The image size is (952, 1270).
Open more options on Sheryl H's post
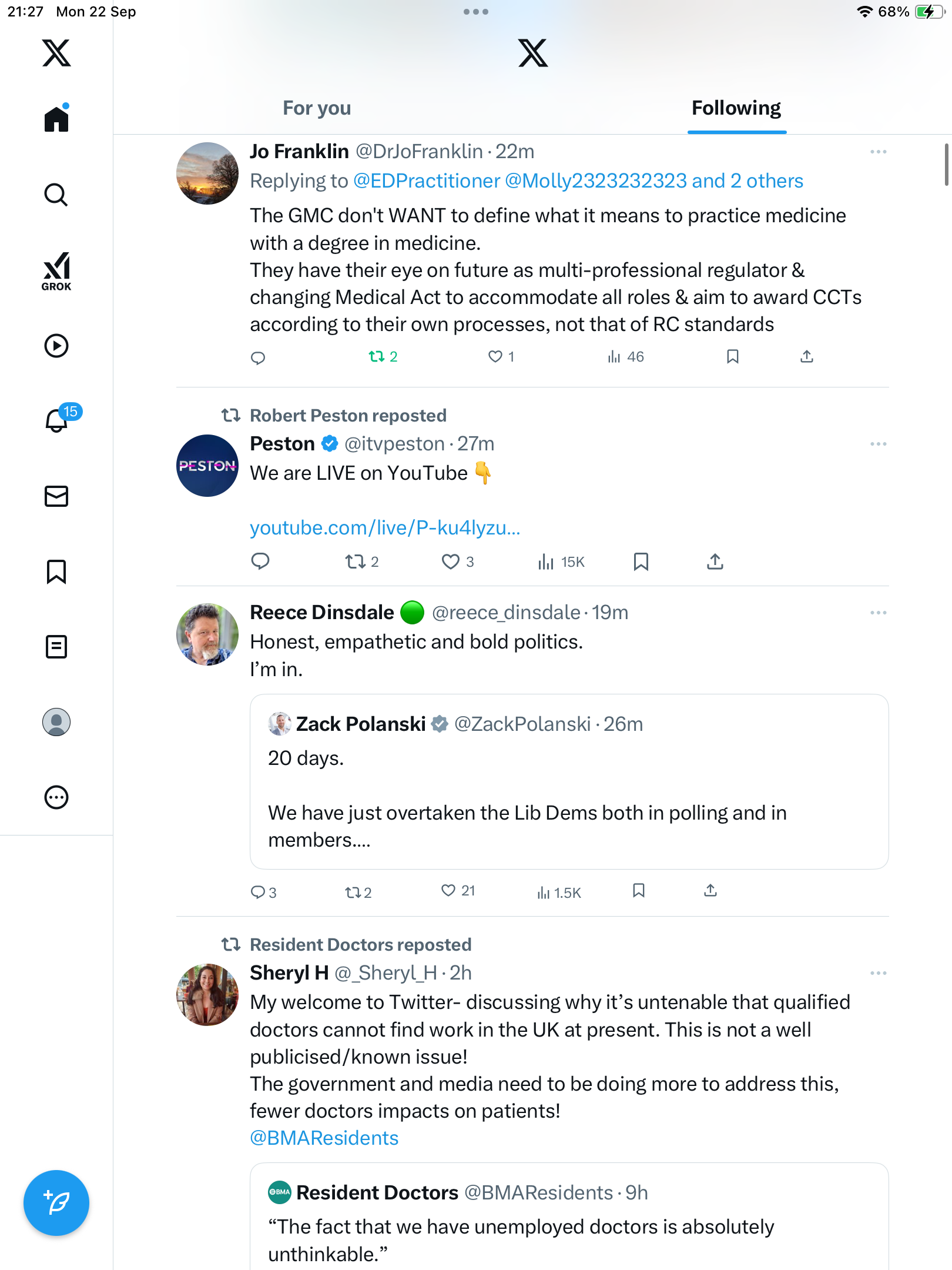pyautogui.click(x=878, y=973)
